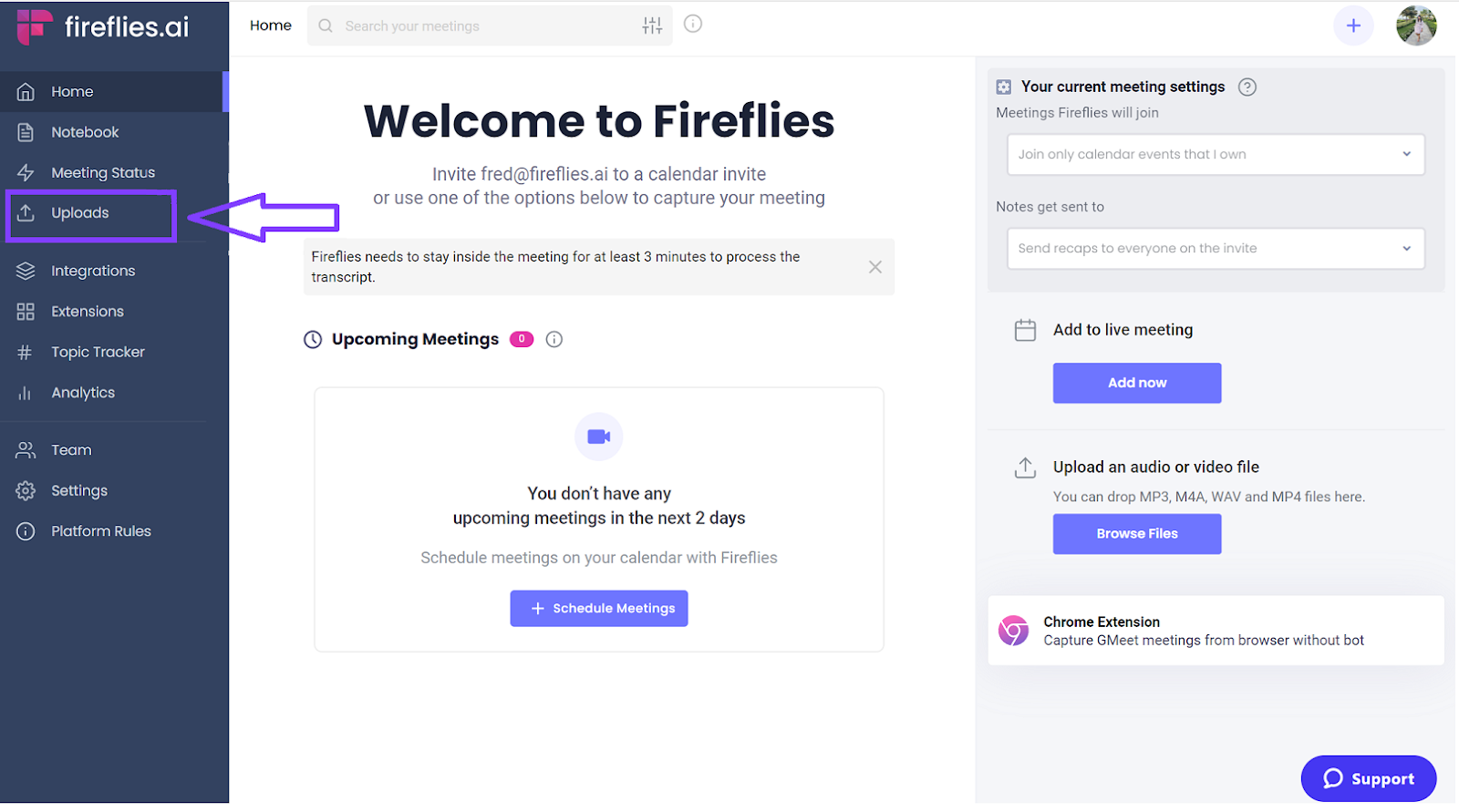The image size is (1459, 812).
Task: Open the Analytics panel
Action: pyautogui.click(x=26, y=392)
